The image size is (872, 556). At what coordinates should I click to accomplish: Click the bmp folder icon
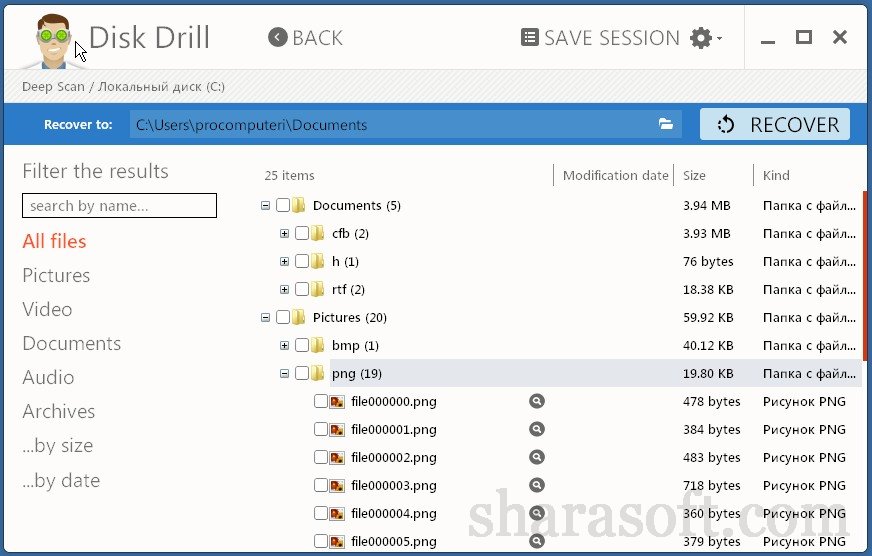(318, 345)
